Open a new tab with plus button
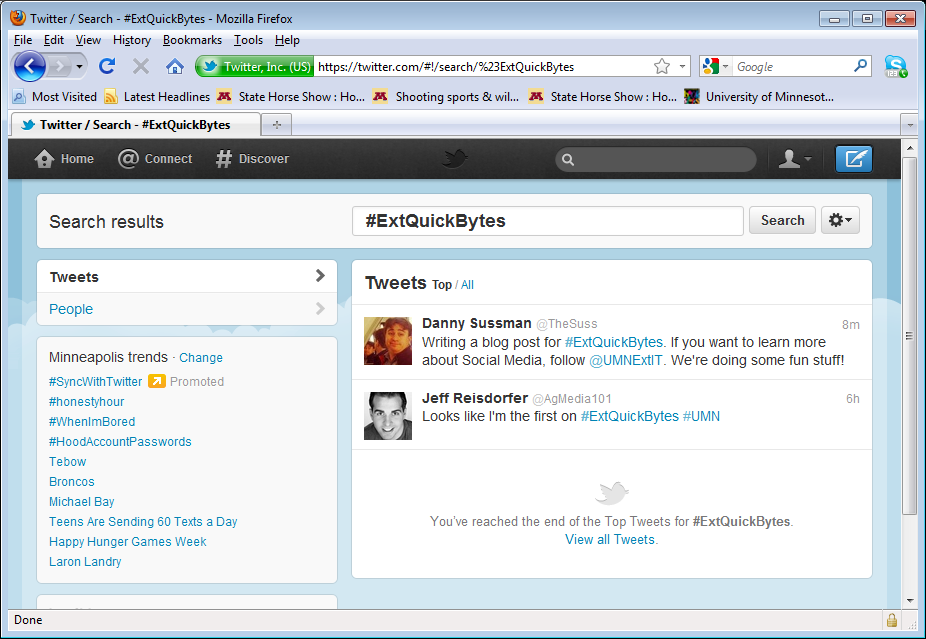 point(276,125)
